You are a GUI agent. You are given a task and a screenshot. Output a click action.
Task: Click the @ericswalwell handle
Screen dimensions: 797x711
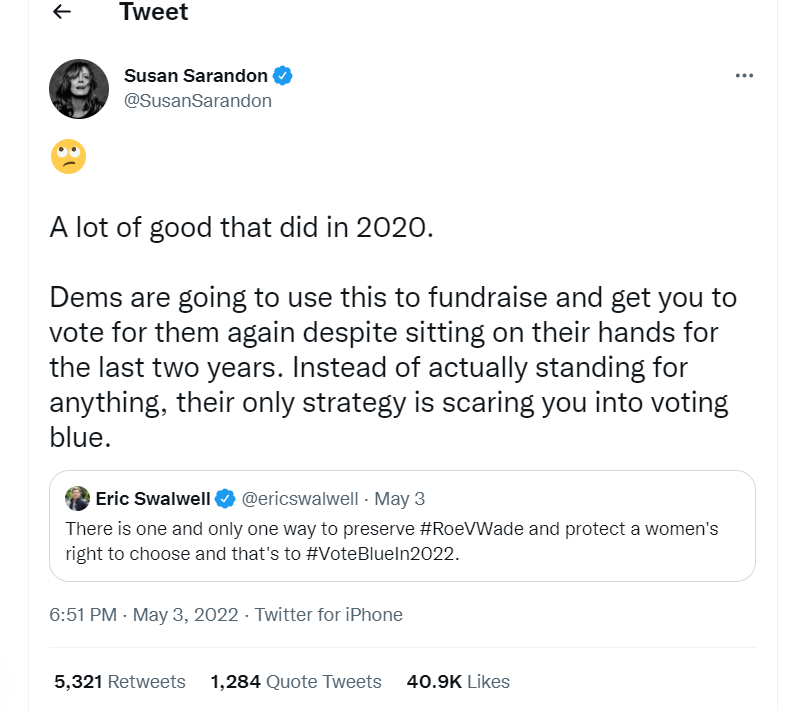coord(299,498)
